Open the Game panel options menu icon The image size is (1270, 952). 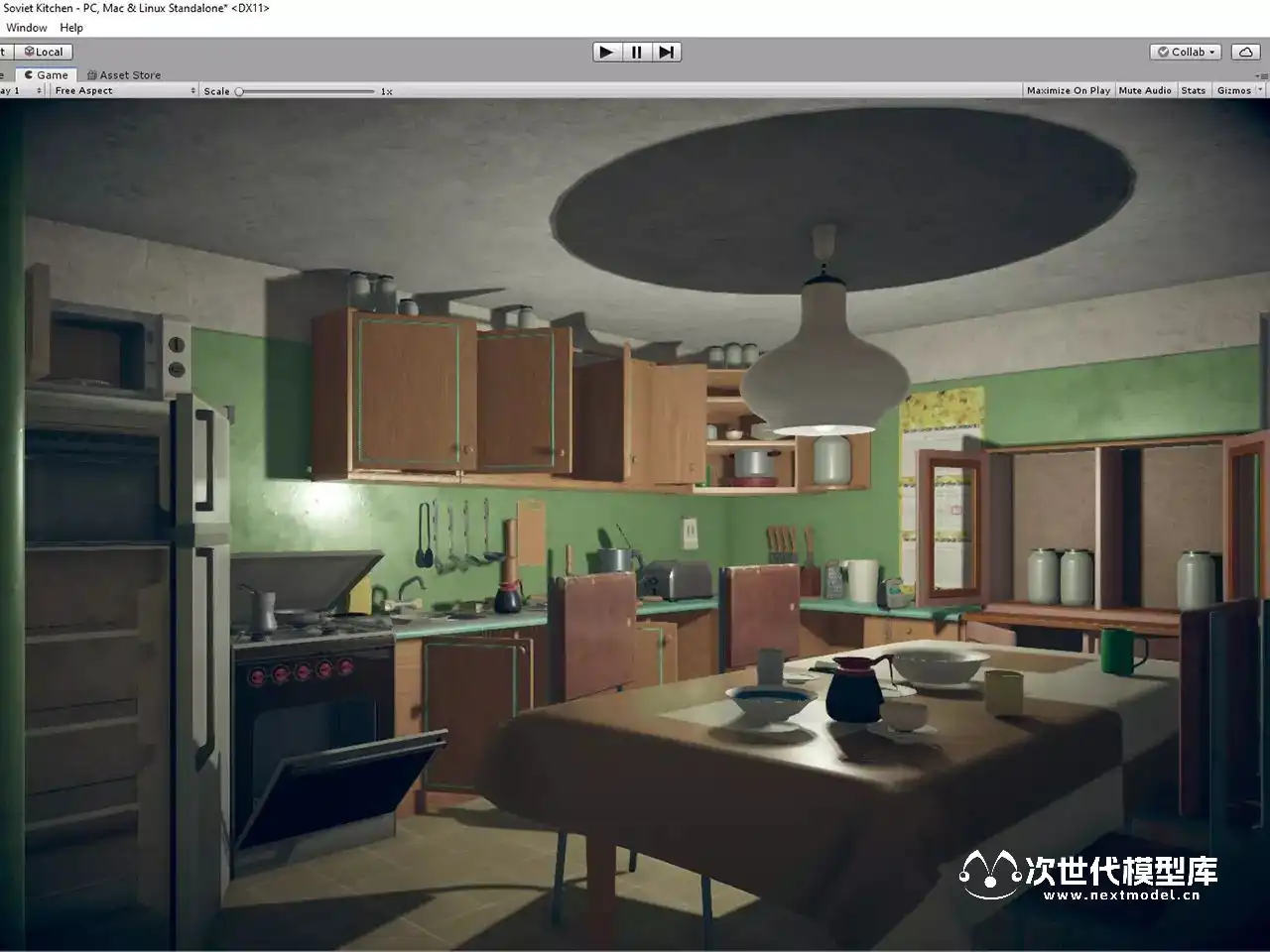[1262, 74]
